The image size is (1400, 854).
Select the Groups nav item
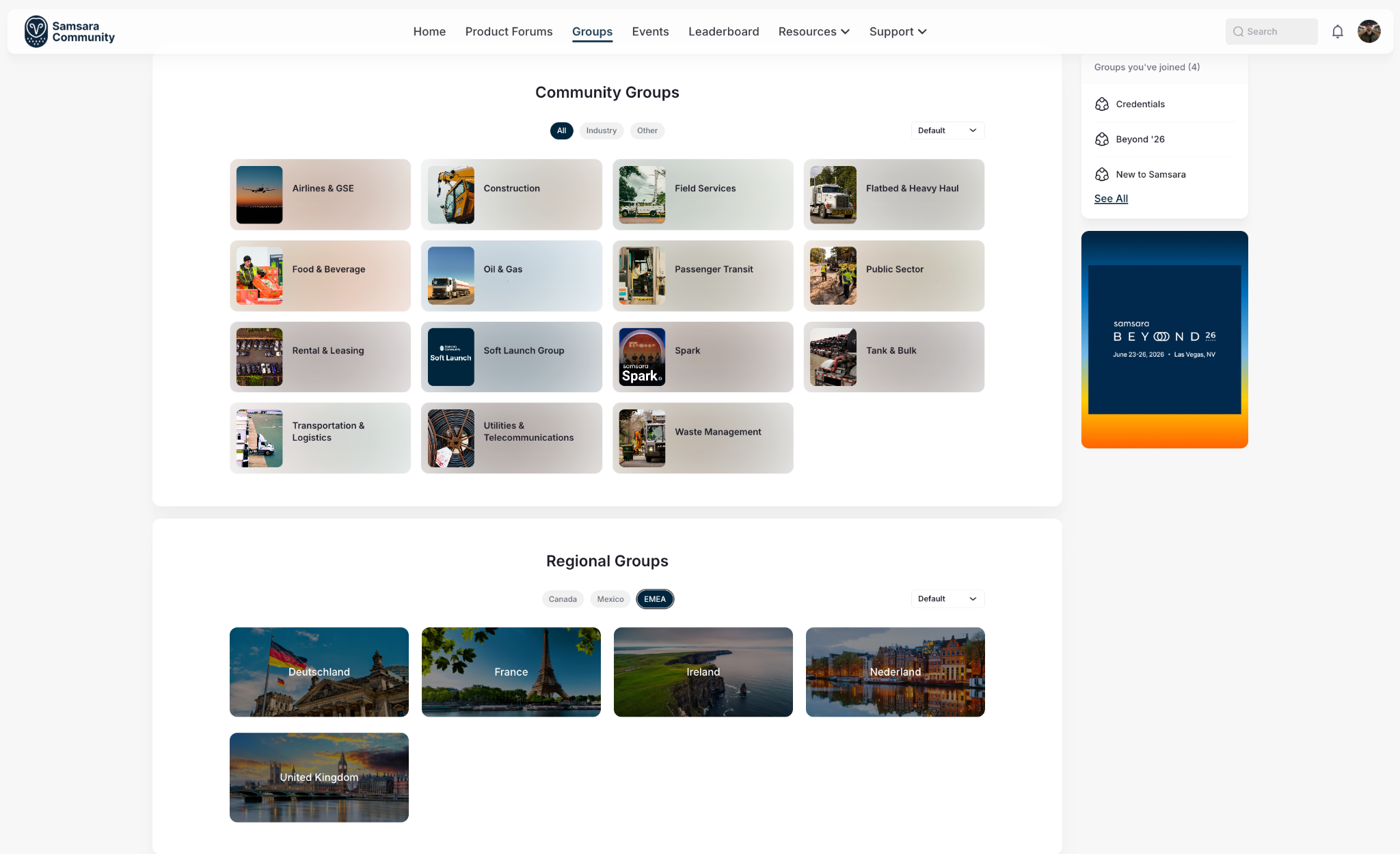592,31
